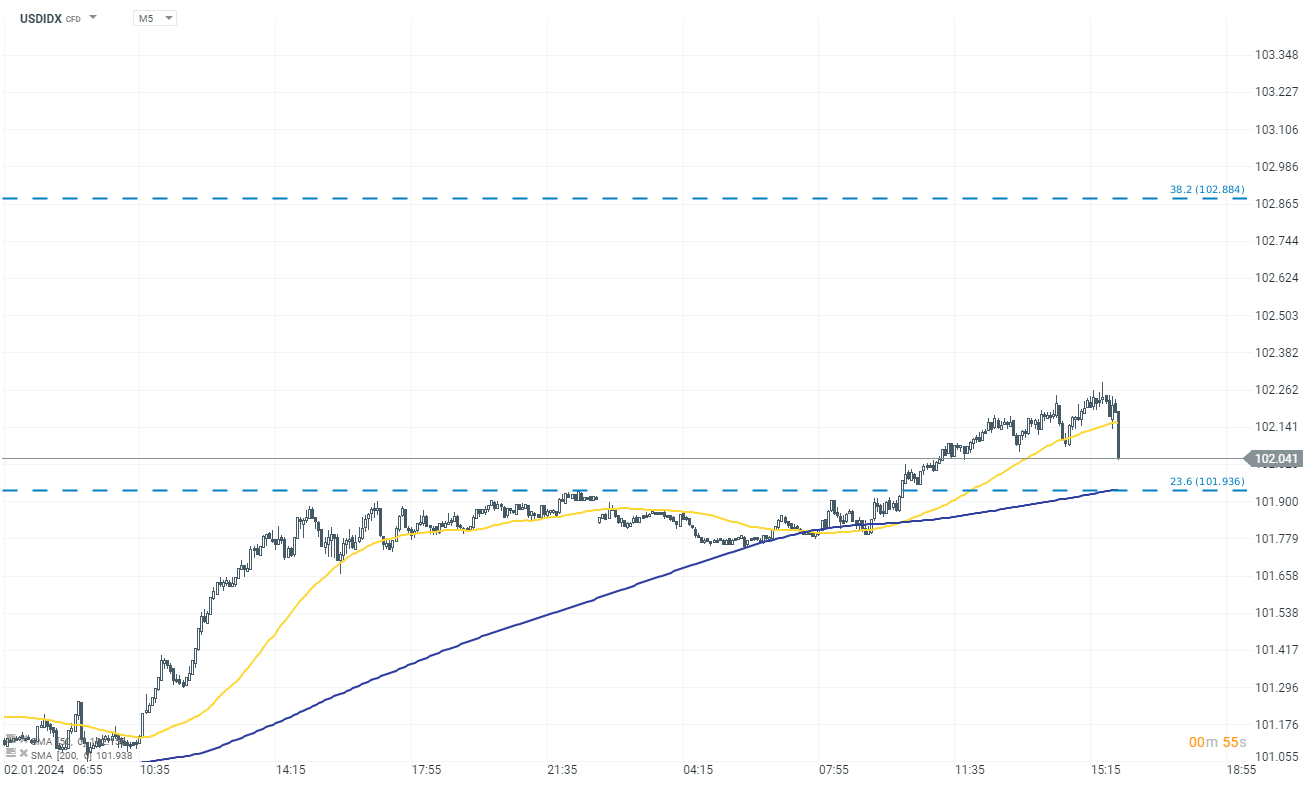Click the current price tag 102.041

click(1275, 459)
